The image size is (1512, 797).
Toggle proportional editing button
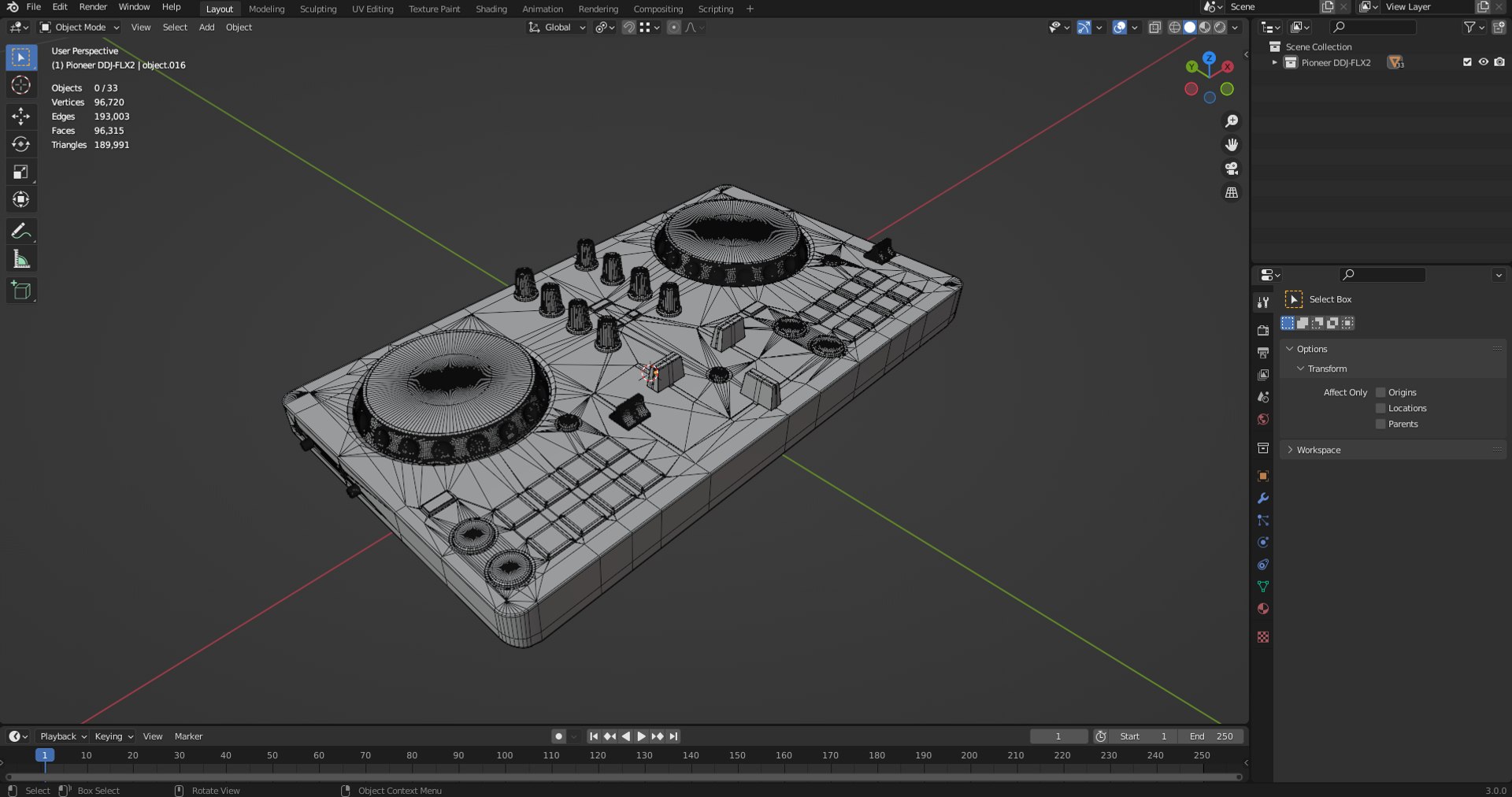click(673, 28)
